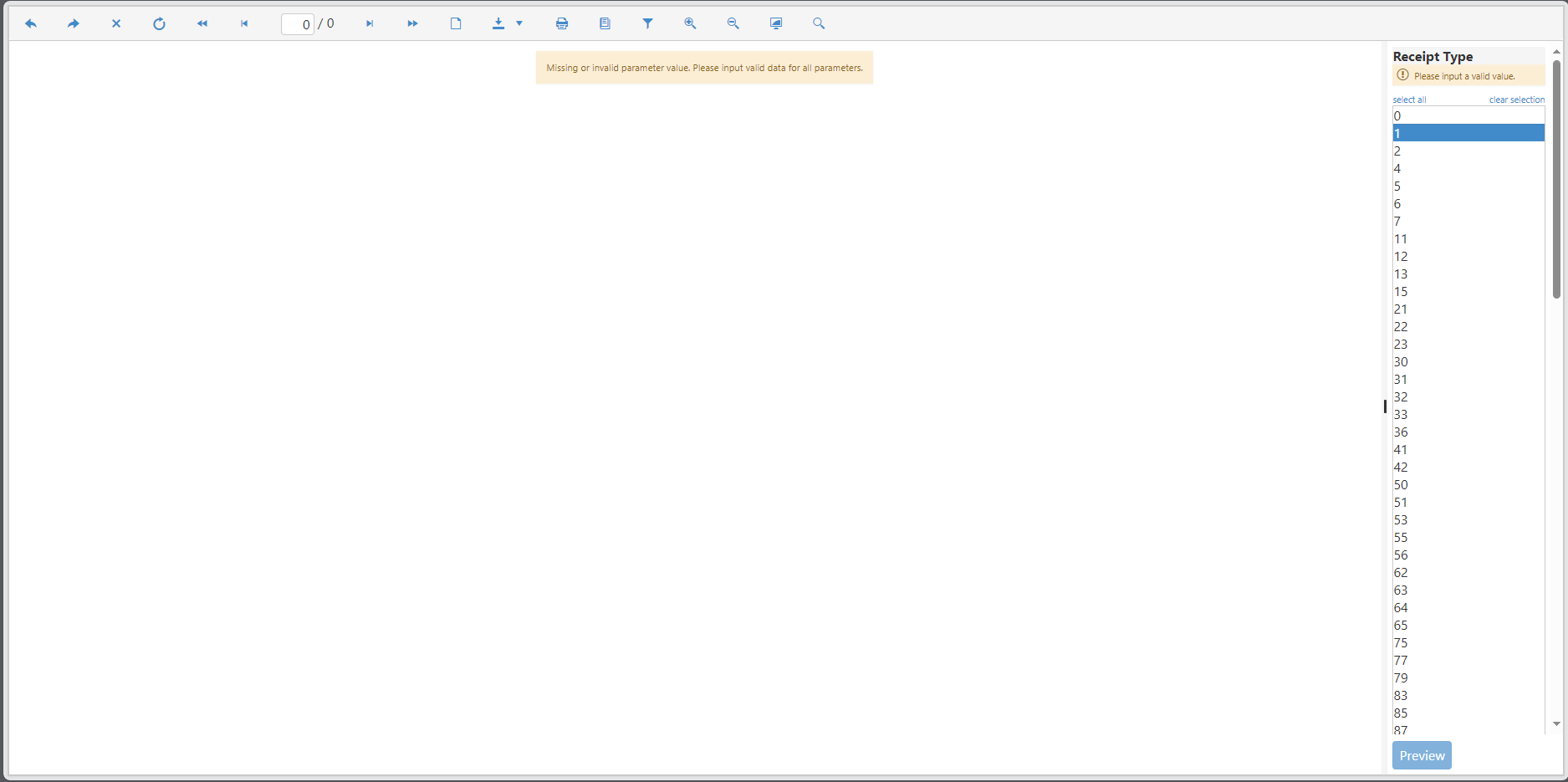Click the Preview button
This screenshot has height=782, width=1568.
tap(1422, 755)
